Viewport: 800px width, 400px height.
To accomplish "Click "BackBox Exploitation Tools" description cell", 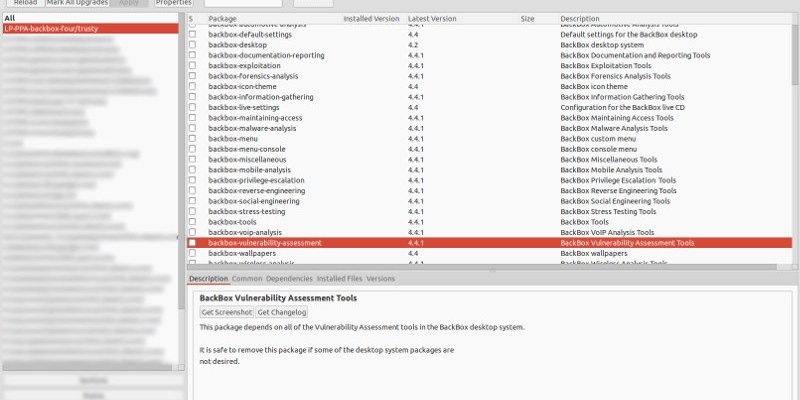I will click(x=606, y=65).
